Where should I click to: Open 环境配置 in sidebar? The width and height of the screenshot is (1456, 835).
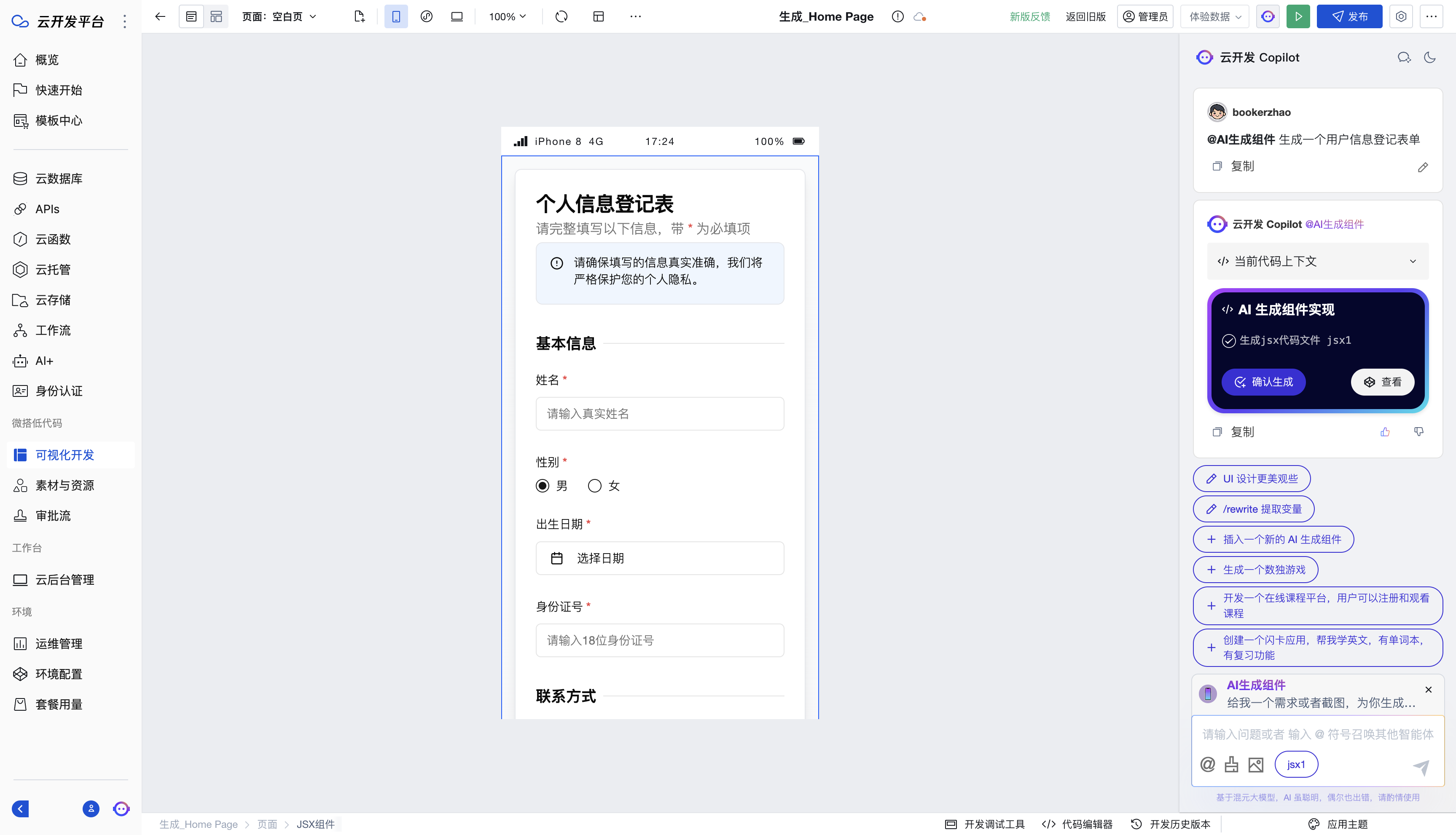pos(70,674)
